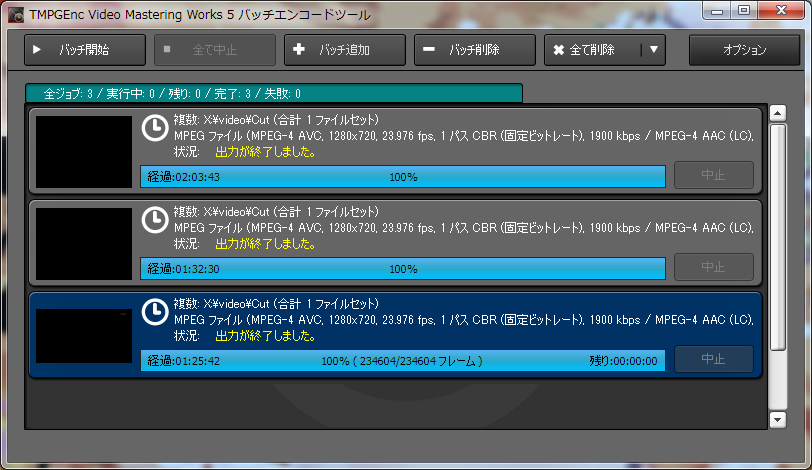Click the job summary bar 全ジョブ: 3
The width and height of the screenshot is (812, 470).
tap(274, 94)
